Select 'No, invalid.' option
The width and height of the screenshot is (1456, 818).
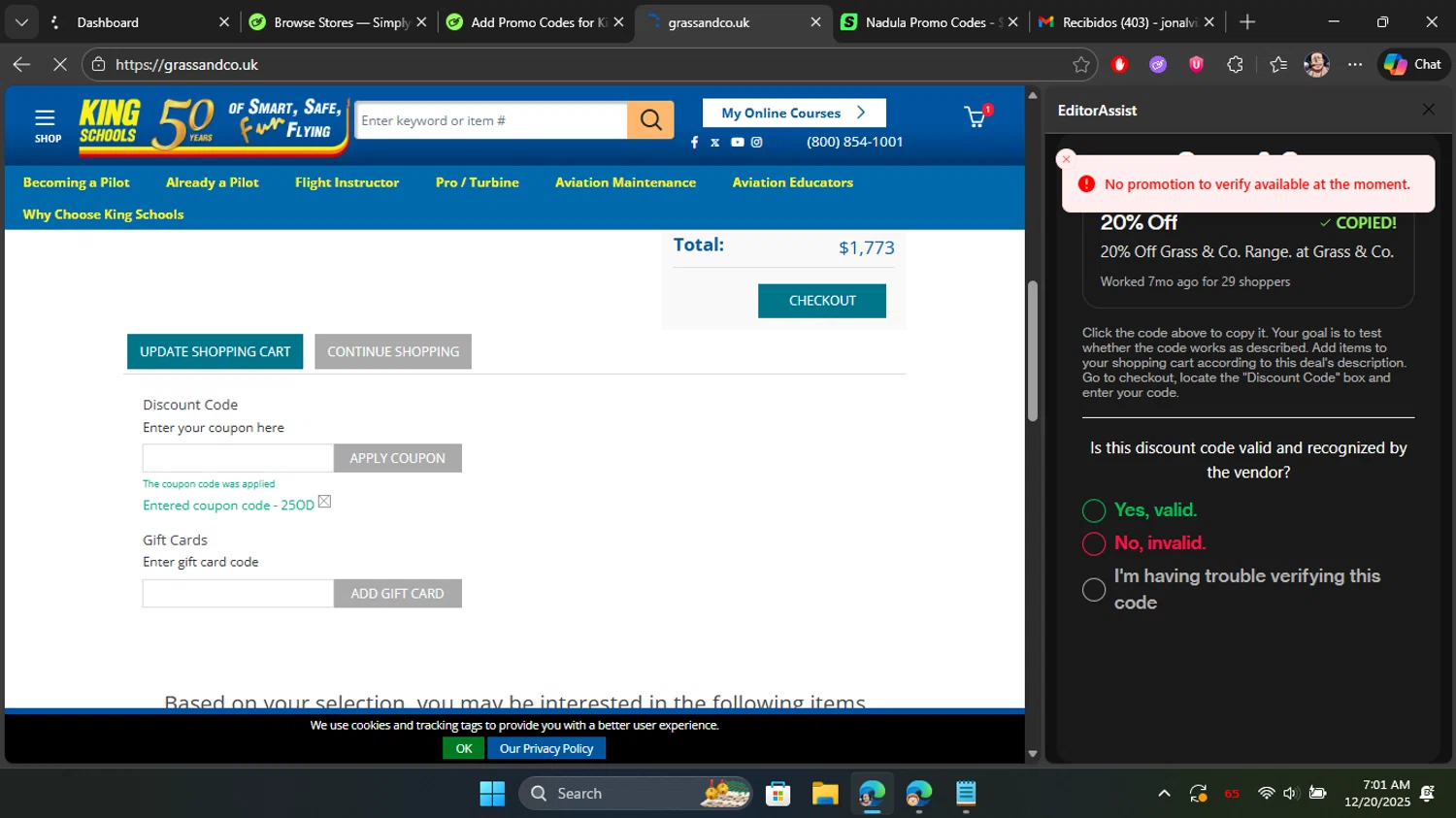point(1094,543)
